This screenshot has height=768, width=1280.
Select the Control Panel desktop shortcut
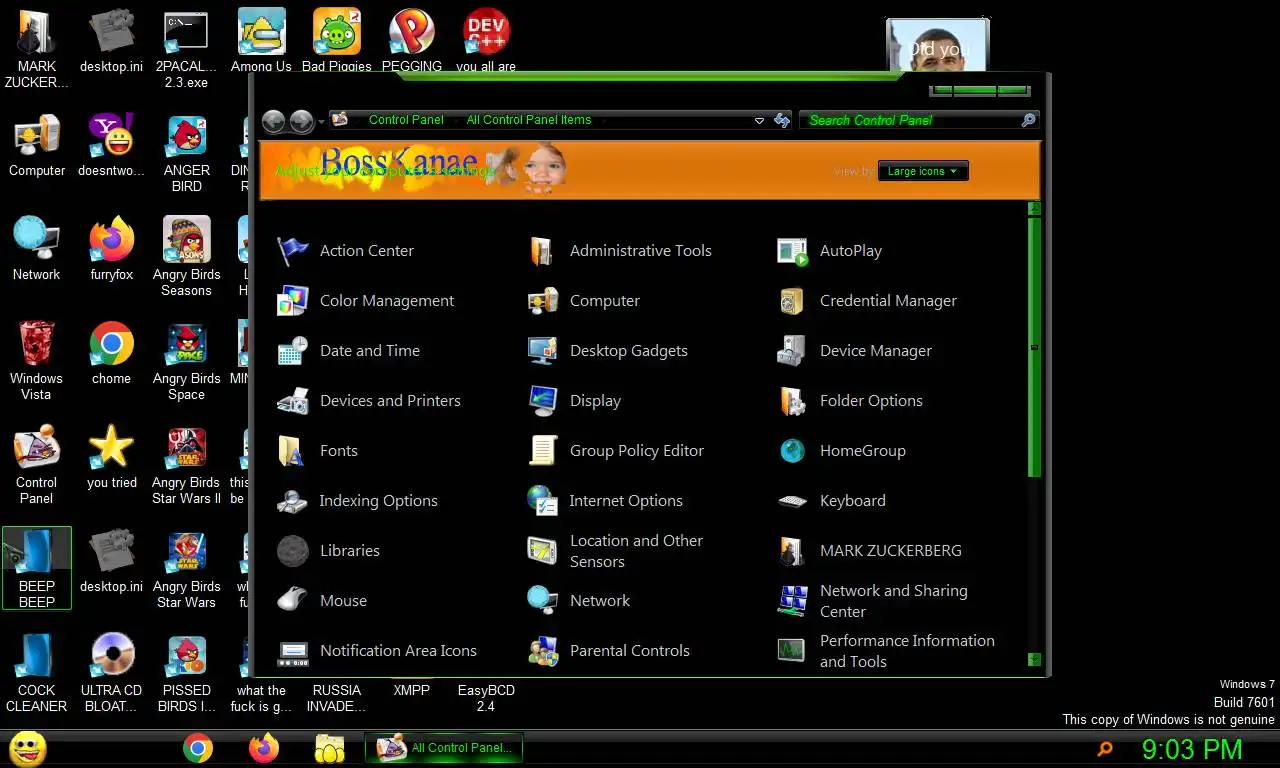click(x=37, y=465)
